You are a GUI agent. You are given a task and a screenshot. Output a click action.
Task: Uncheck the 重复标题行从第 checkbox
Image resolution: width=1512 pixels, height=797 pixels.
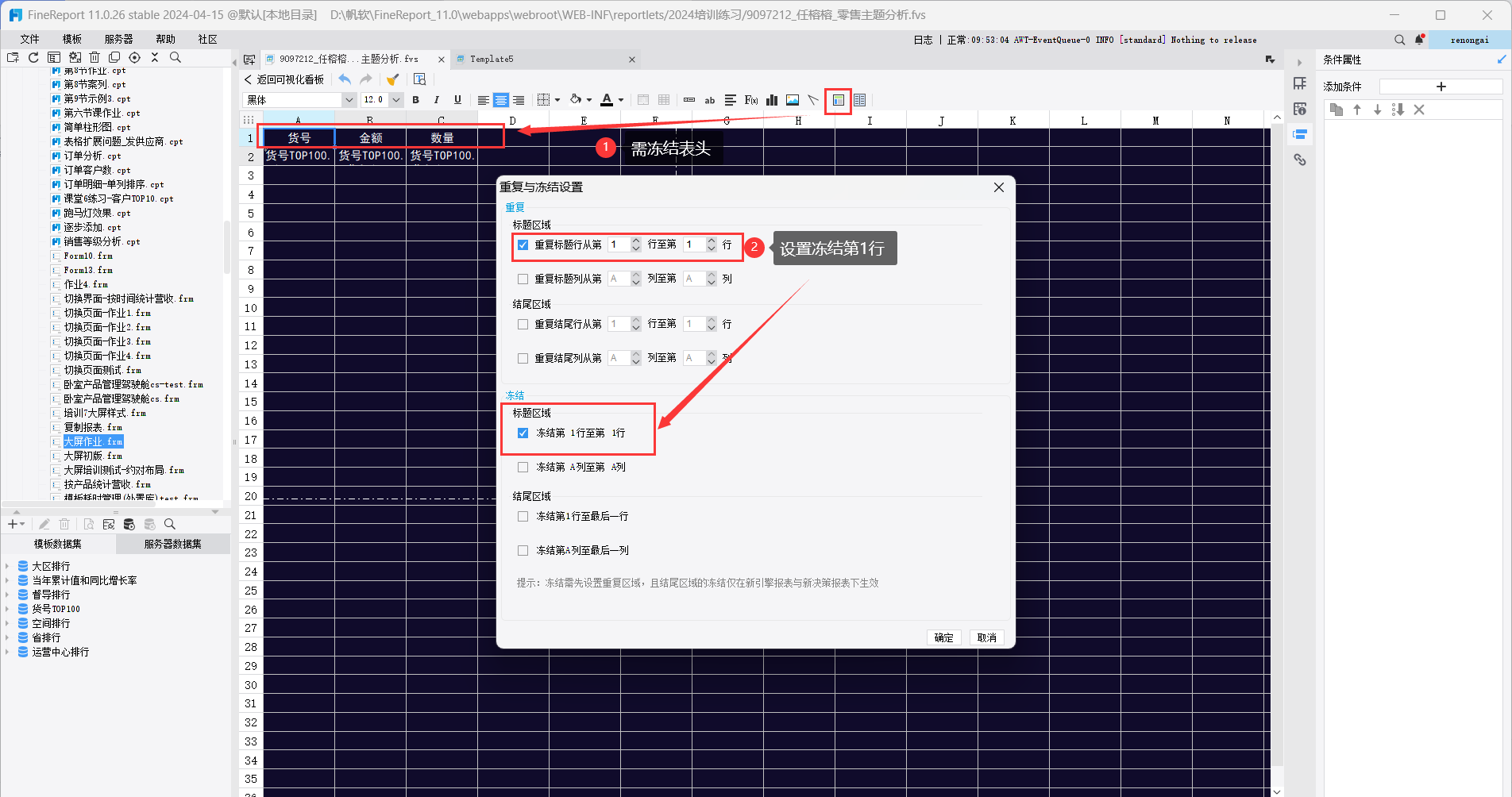coord(523,244)
